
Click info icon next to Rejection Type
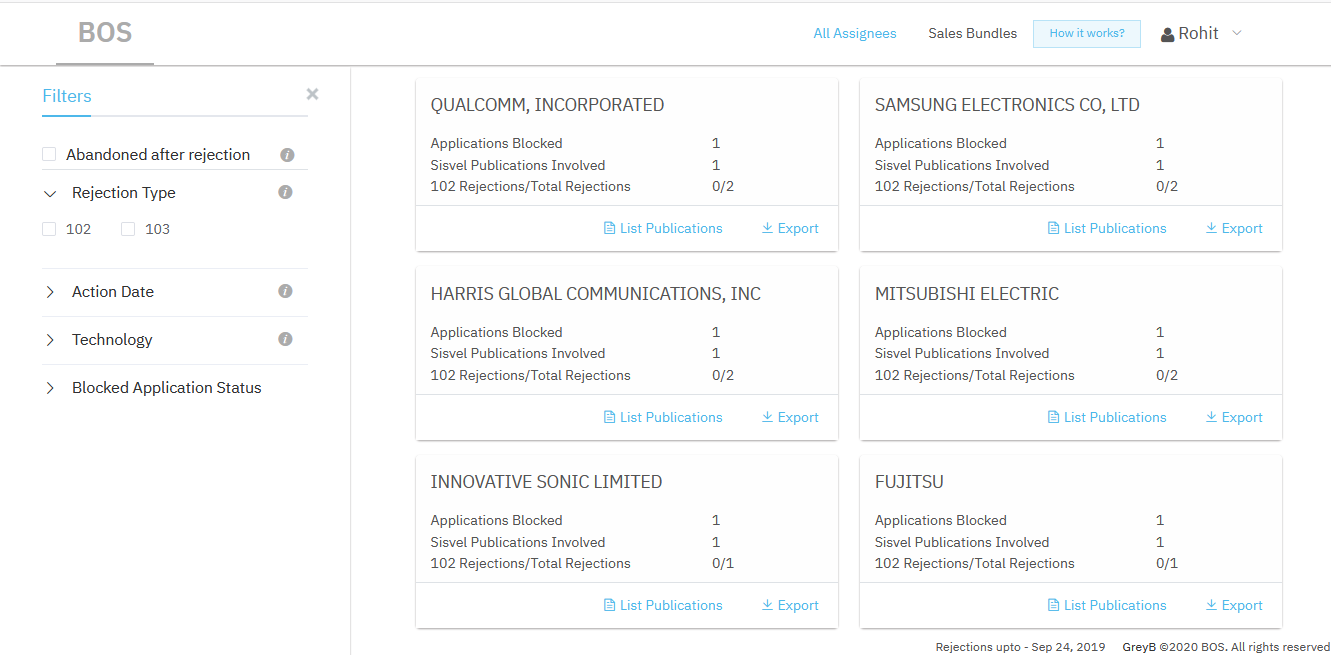pyautogui.click(x=285, y=192)
